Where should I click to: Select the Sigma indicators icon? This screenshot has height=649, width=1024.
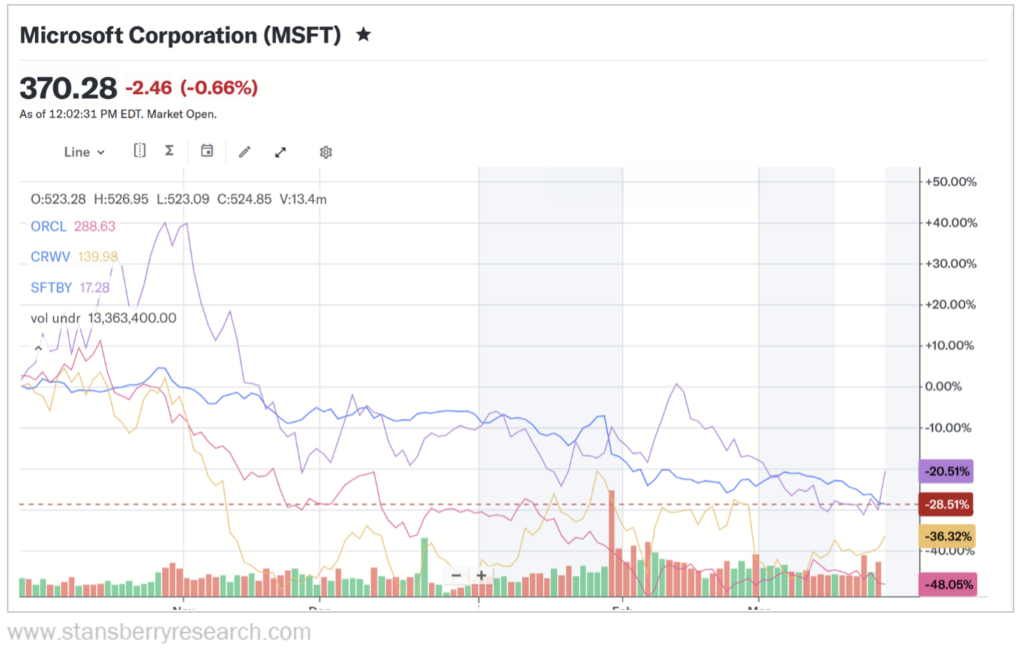[x=169, y=151]
